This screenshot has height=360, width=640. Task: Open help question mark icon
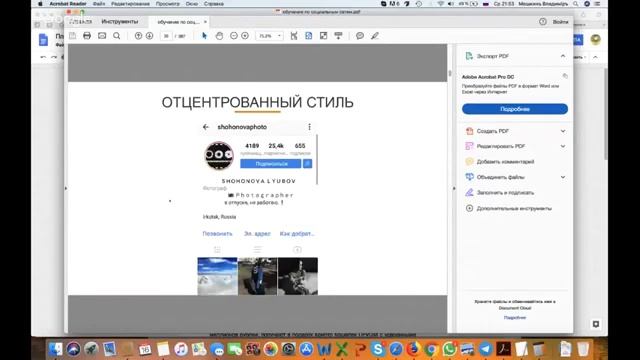542,22
